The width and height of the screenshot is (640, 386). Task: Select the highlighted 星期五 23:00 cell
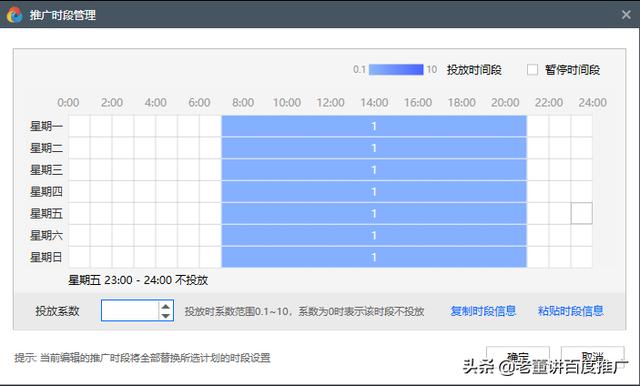(x=581, y=213)
